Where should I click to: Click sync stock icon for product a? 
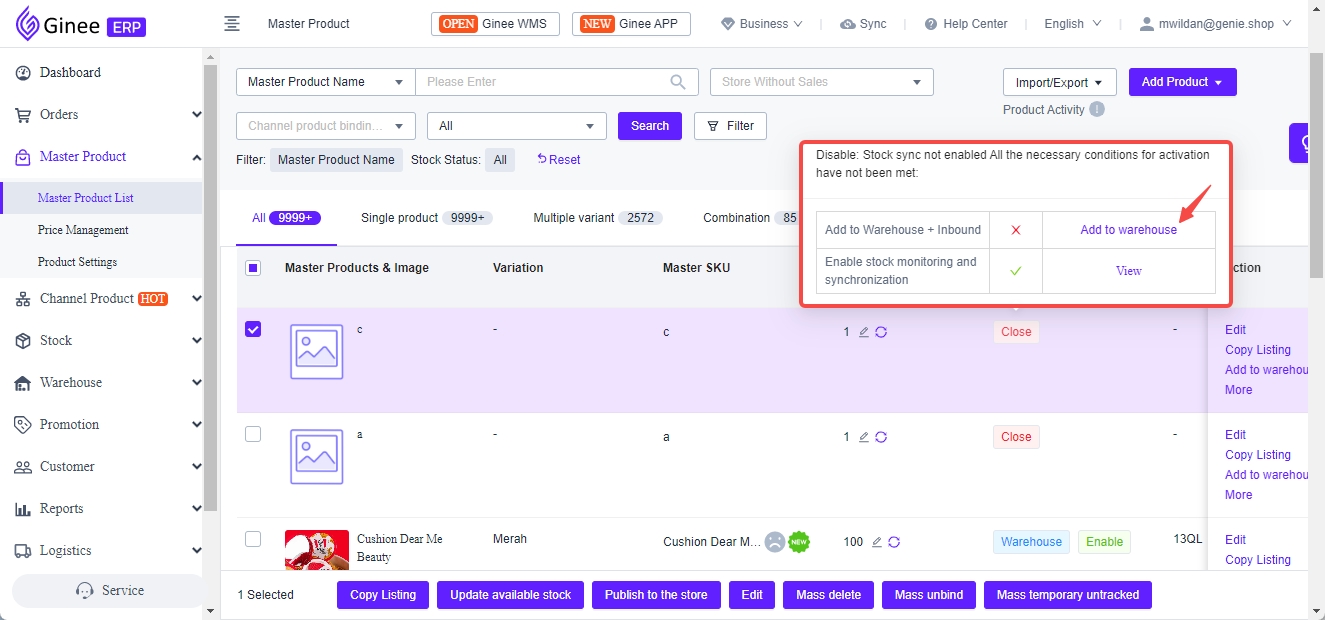(x=881, y=437)
